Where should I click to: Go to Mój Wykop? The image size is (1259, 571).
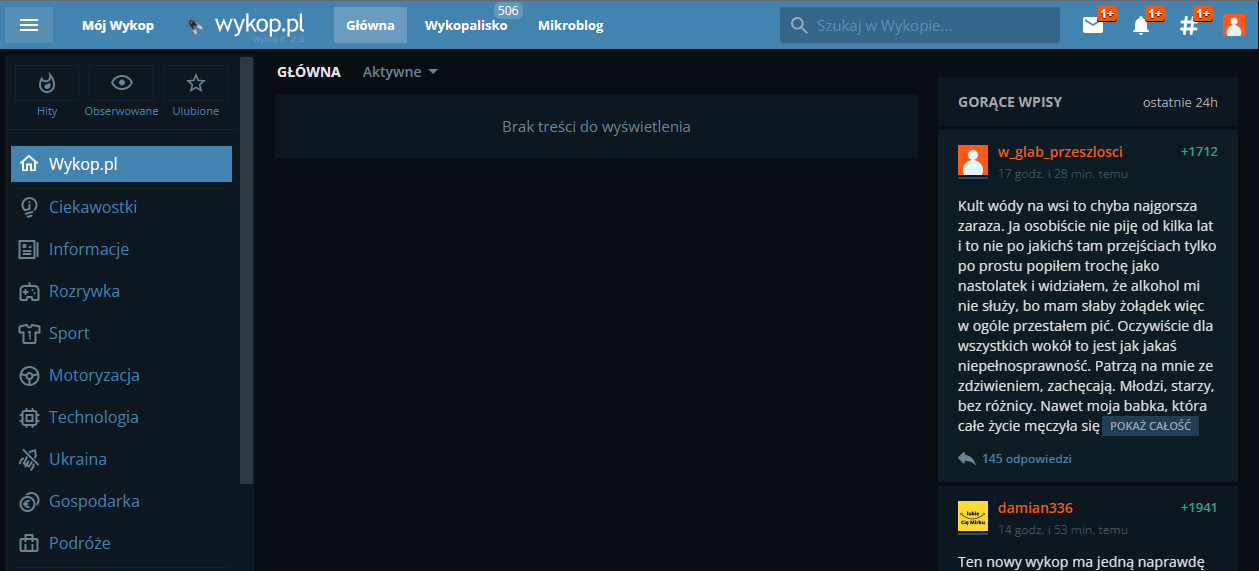click(118, 25)
